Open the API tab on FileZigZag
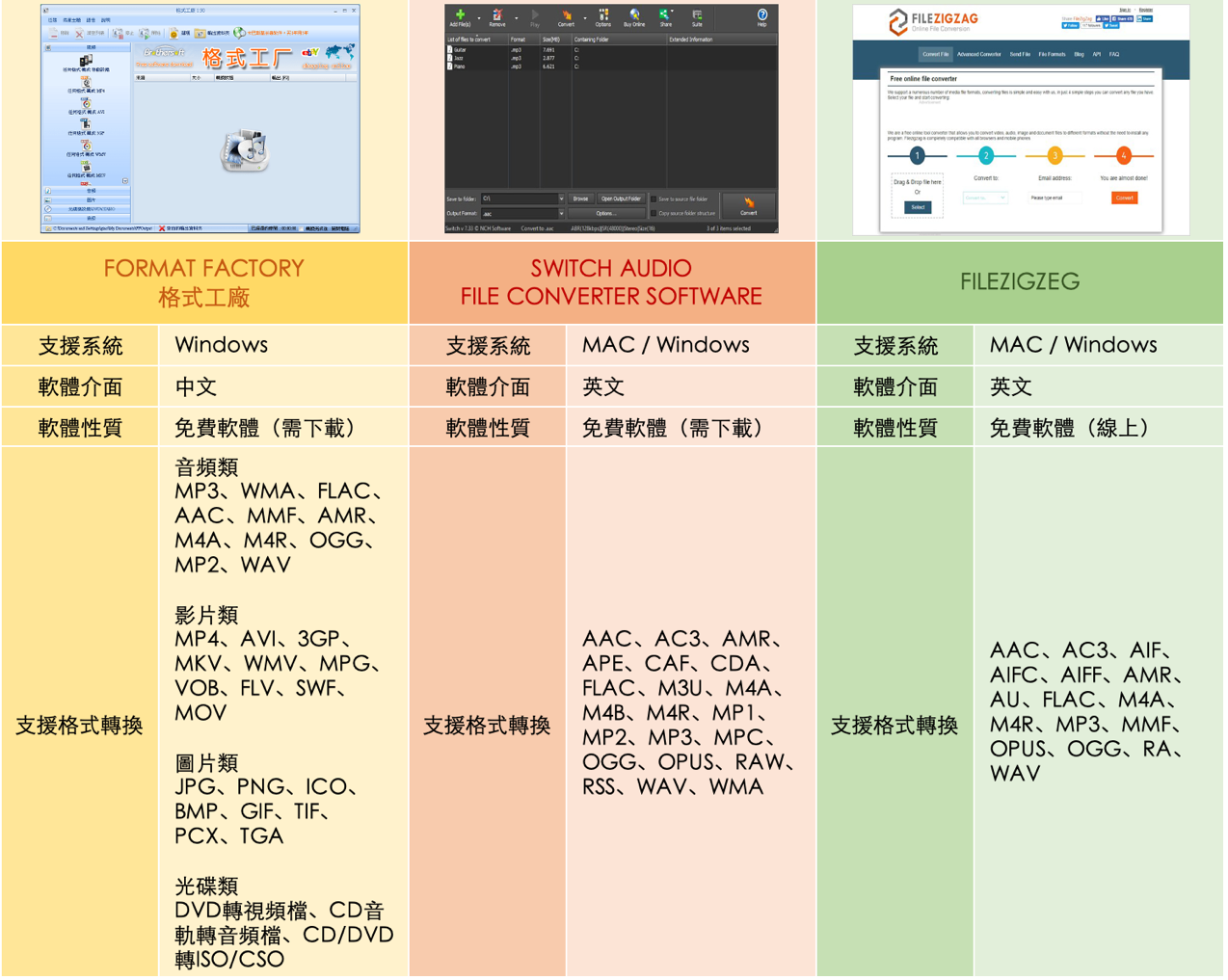1228x980 pixels. pyautogui.click(x=1096, y=54)
